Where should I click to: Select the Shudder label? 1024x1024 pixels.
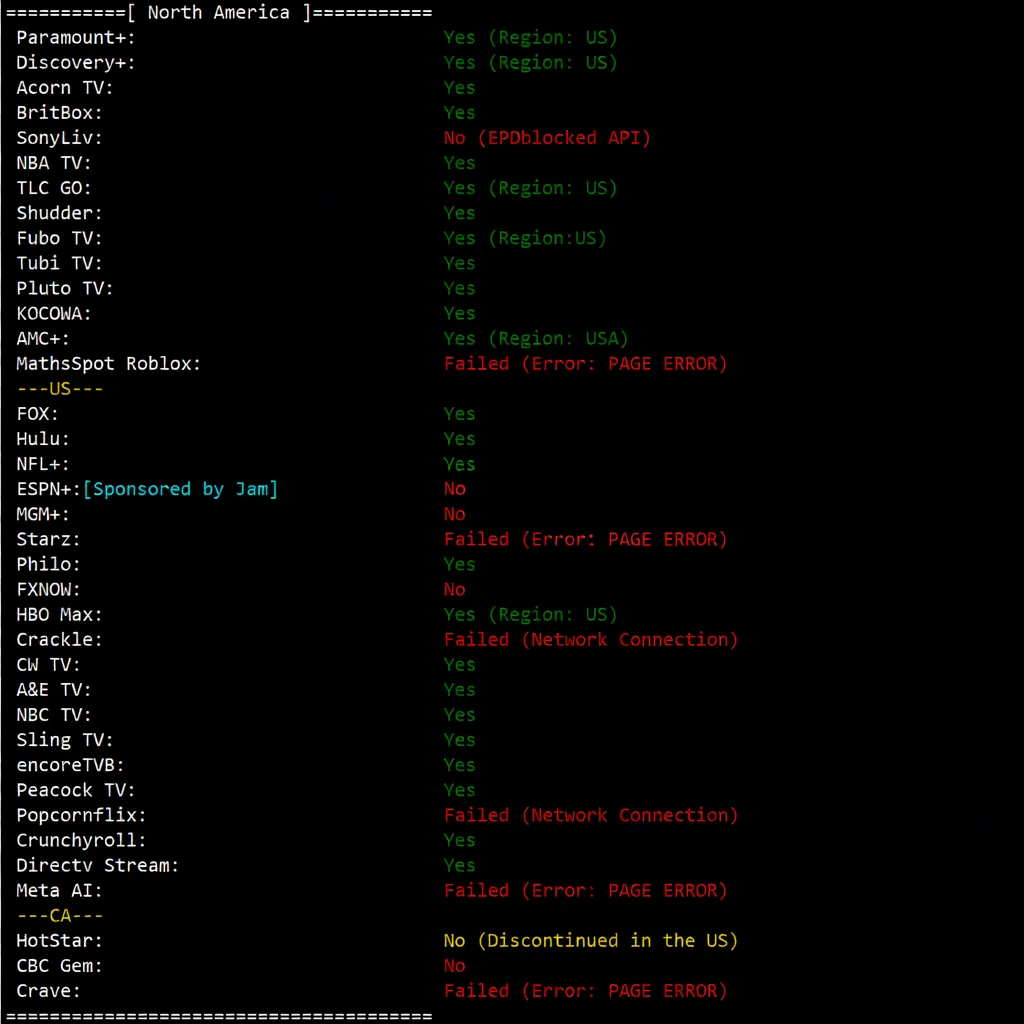tap(59, 213)
